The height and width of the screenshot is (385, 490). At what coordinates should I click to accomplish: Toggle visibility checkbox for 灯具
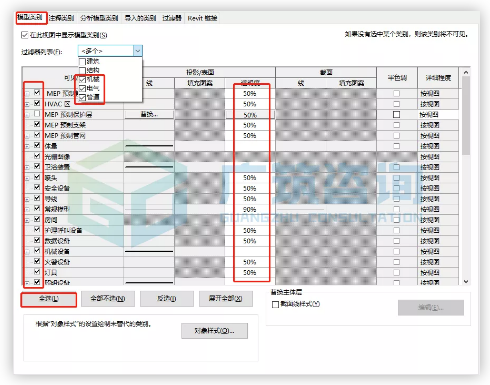coord(37,272)
